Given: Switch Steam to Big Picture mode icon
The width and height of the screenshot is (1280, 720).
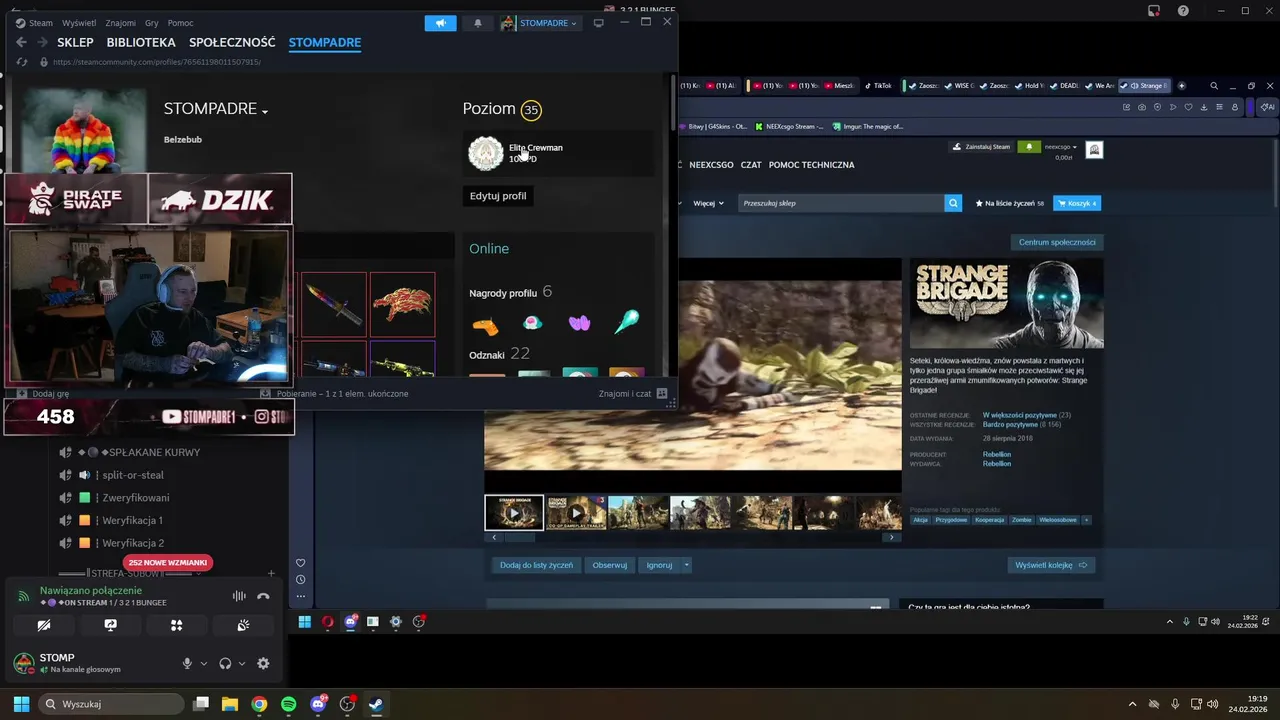Looking at the screenshot, I should click(598, 23).
